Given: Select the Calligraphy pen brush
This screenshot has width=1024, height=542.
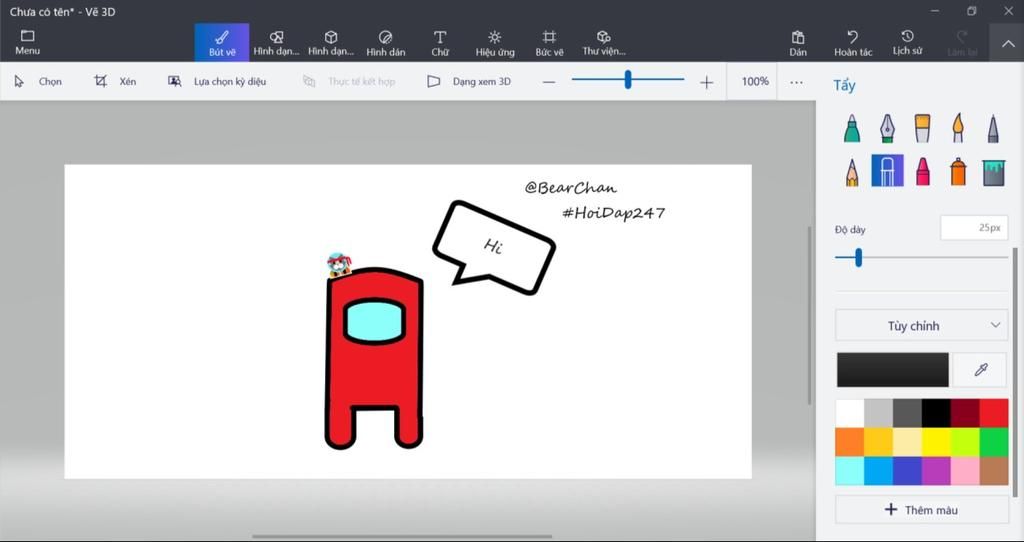Looking at the screenshot, I should 887,128.
